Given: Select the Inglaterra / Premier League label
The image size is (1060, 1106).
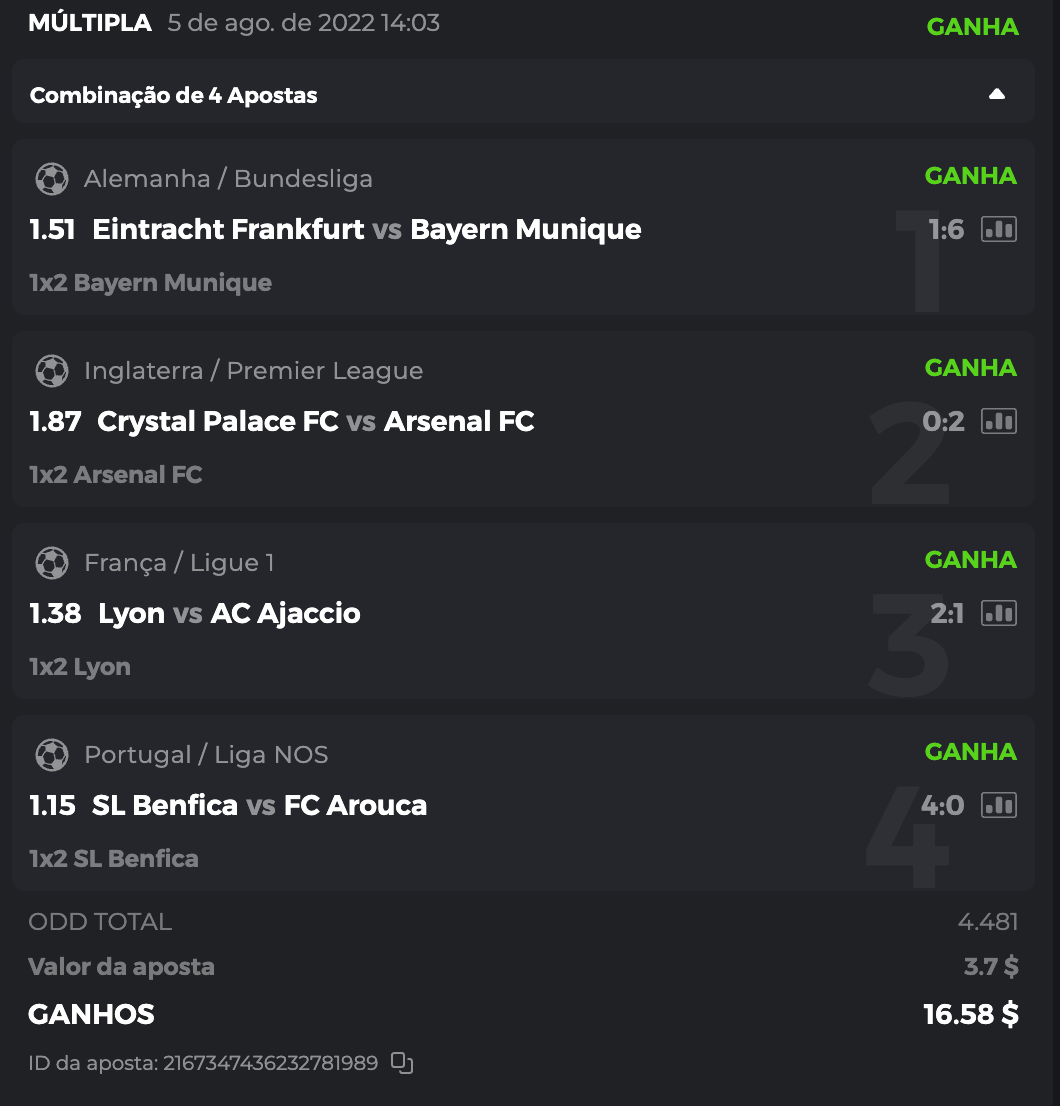Looking at the screenshot, I should (253, 371).
